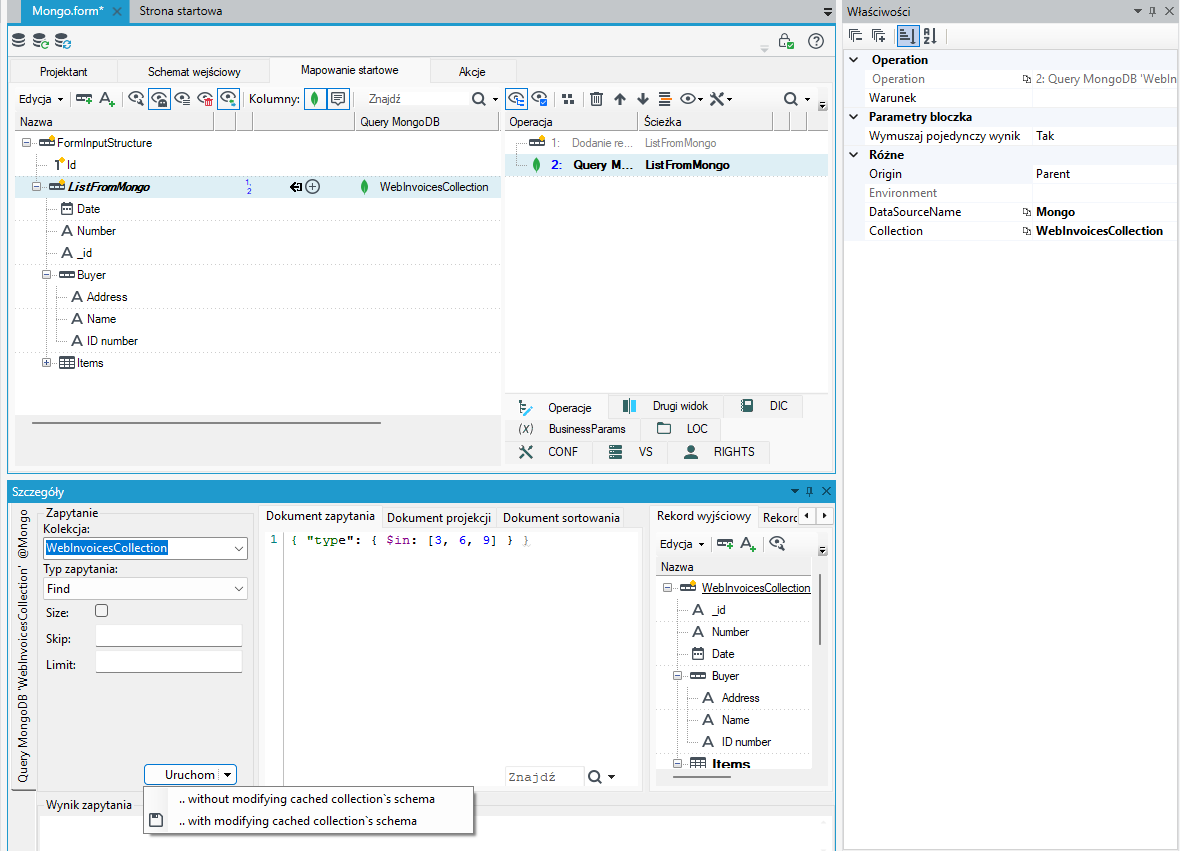Toggle the categorized view button in Właściwości
The height and width of the screenshot is (851, 1180).
pyautogui.click(x=908, y=35)
